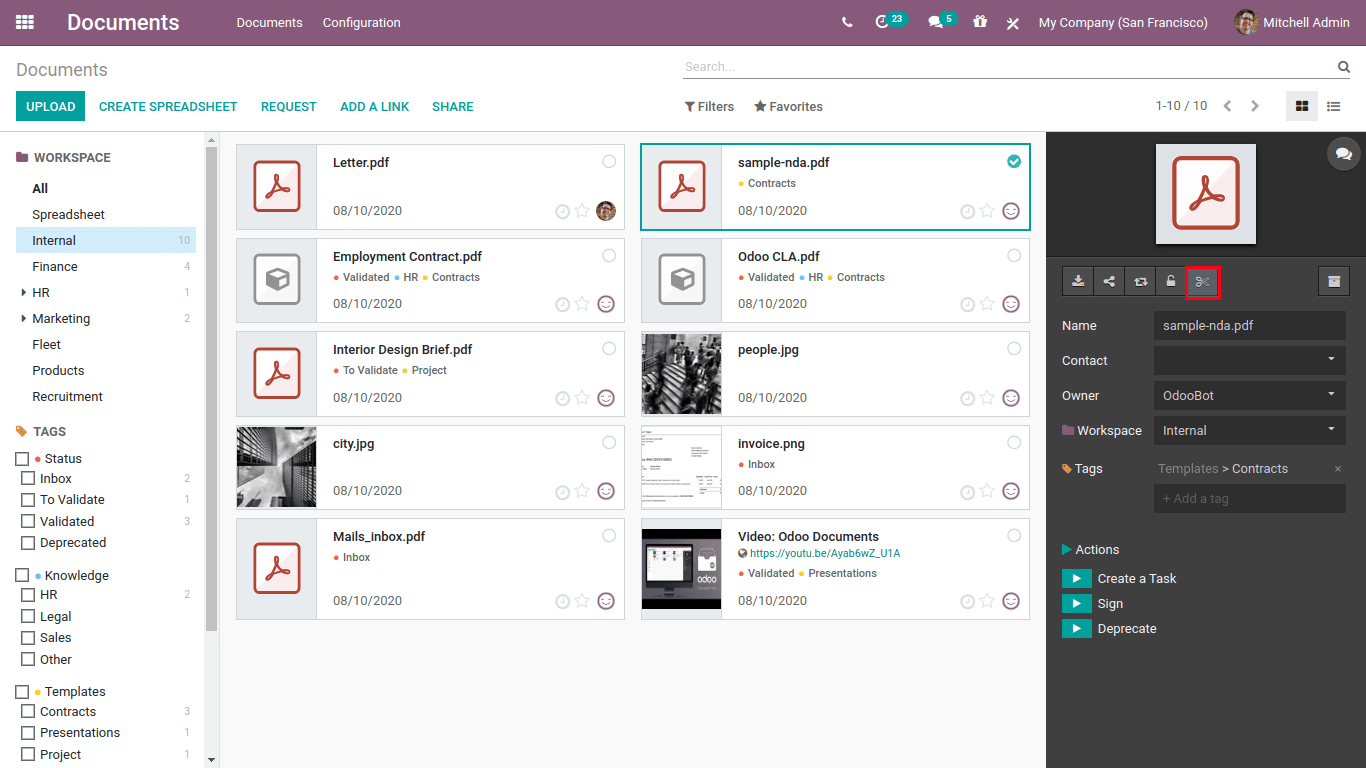Open the youtu.be video link
This screenshot has height=768, width=1366.
[x=825, y=553]
